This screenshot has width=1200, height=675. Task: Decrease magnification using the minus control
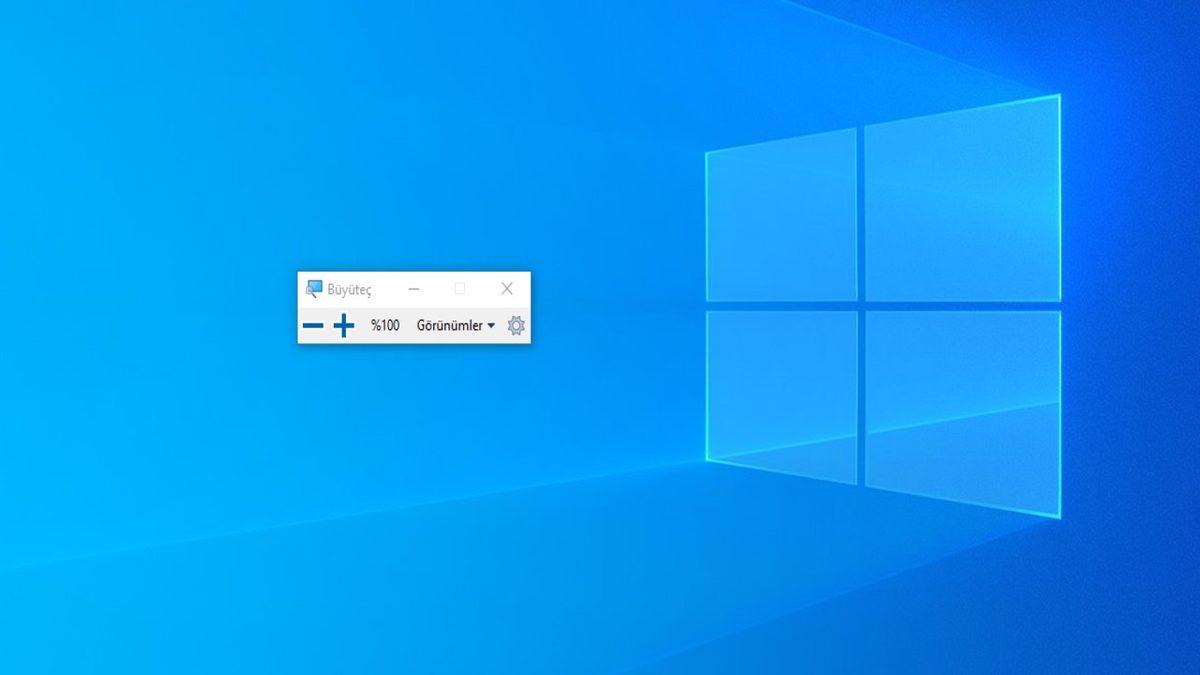(315, 325)
